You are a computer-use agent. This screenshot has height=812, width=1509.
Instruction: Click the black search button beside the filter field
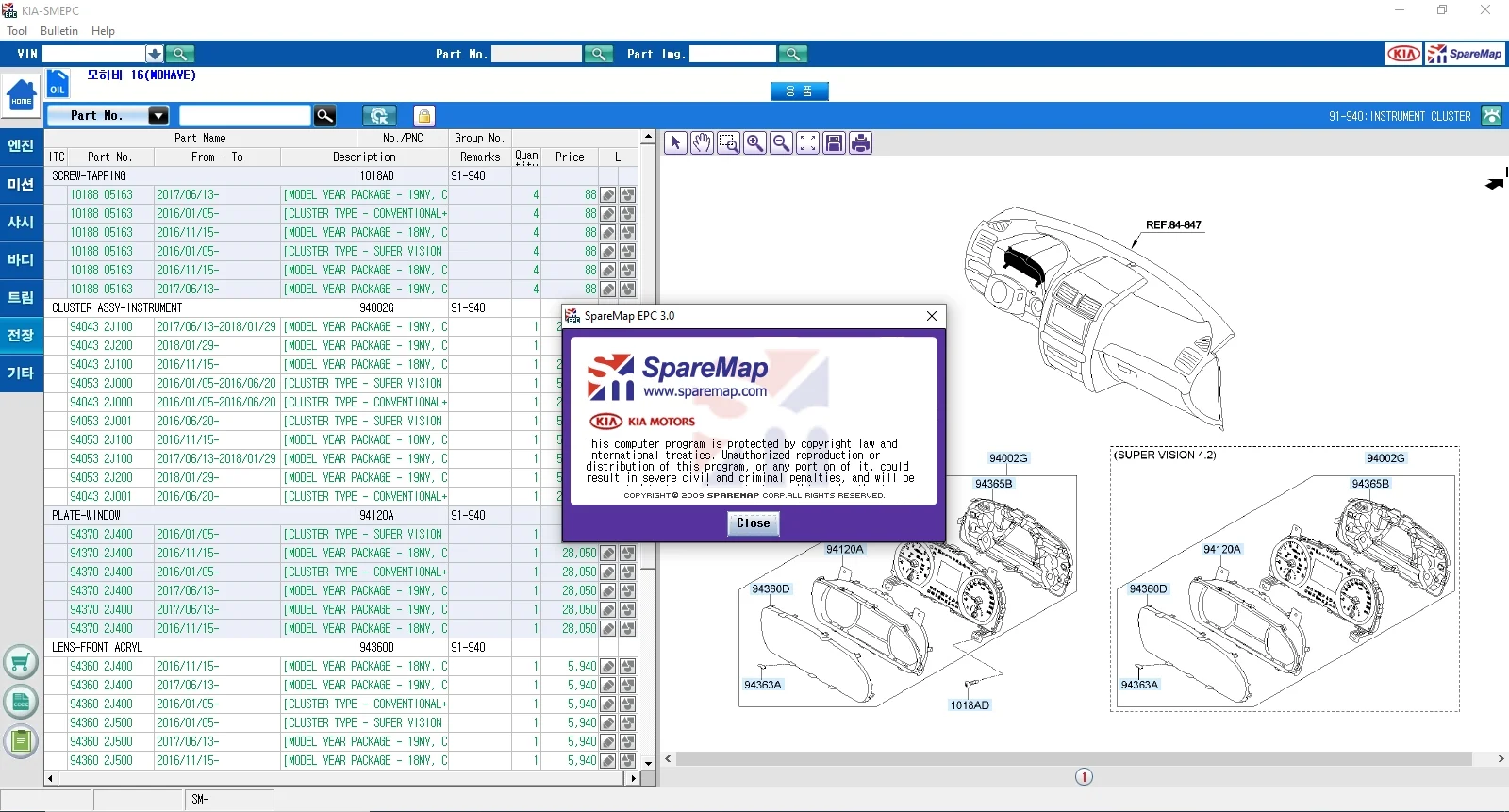pyautogui.click(x=324, y=115)
